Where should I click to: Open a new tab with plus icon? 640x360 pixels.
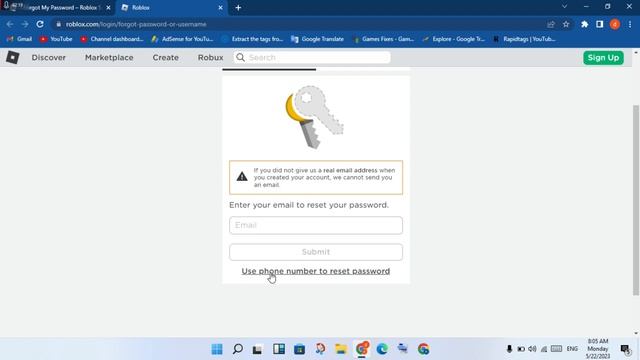[x=238, y=7]
